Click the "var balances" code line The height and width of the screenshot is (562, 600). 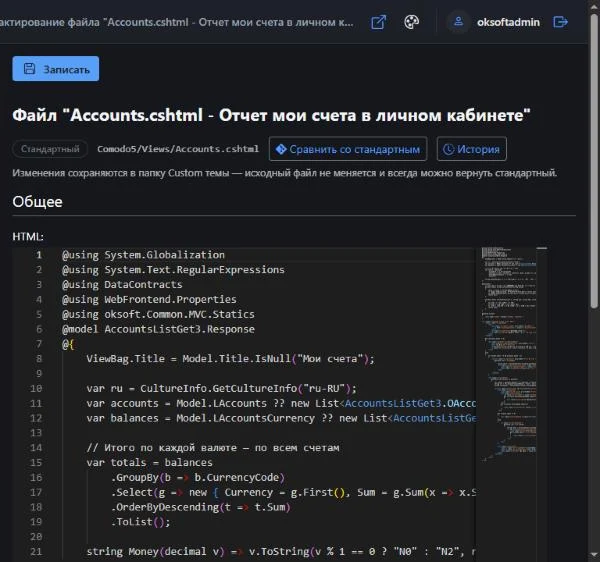[x=281, y=419]
